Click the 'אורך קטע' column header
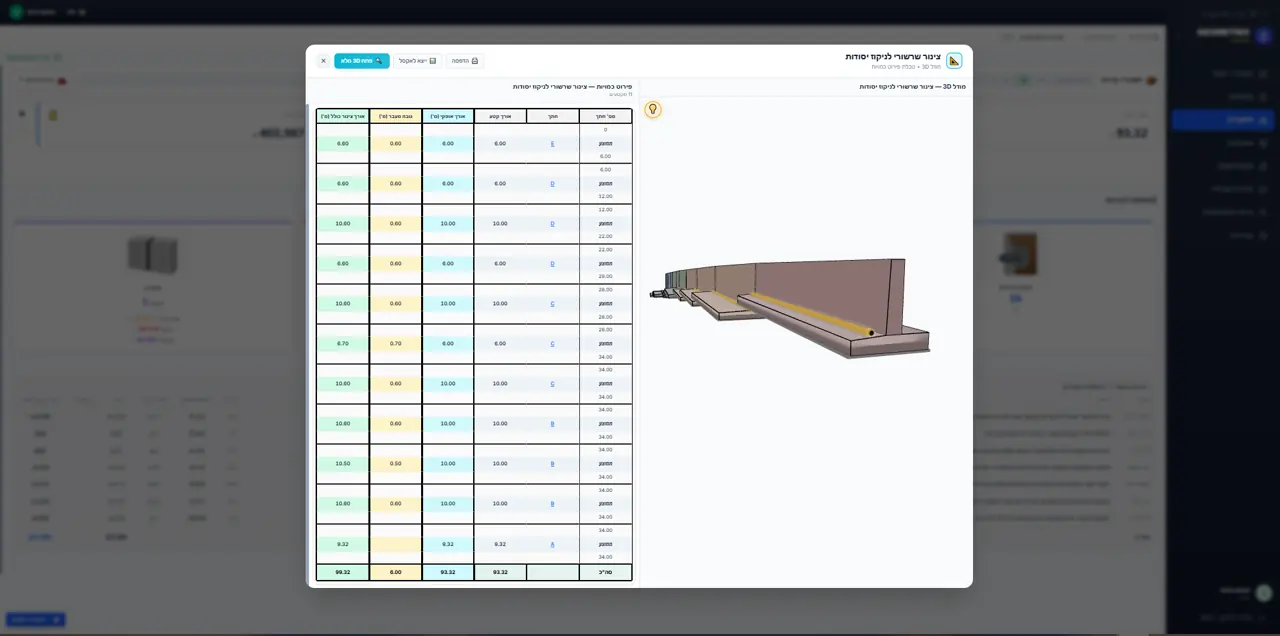The height and width of the screenshot is (636, 1280). click(500, 116)
